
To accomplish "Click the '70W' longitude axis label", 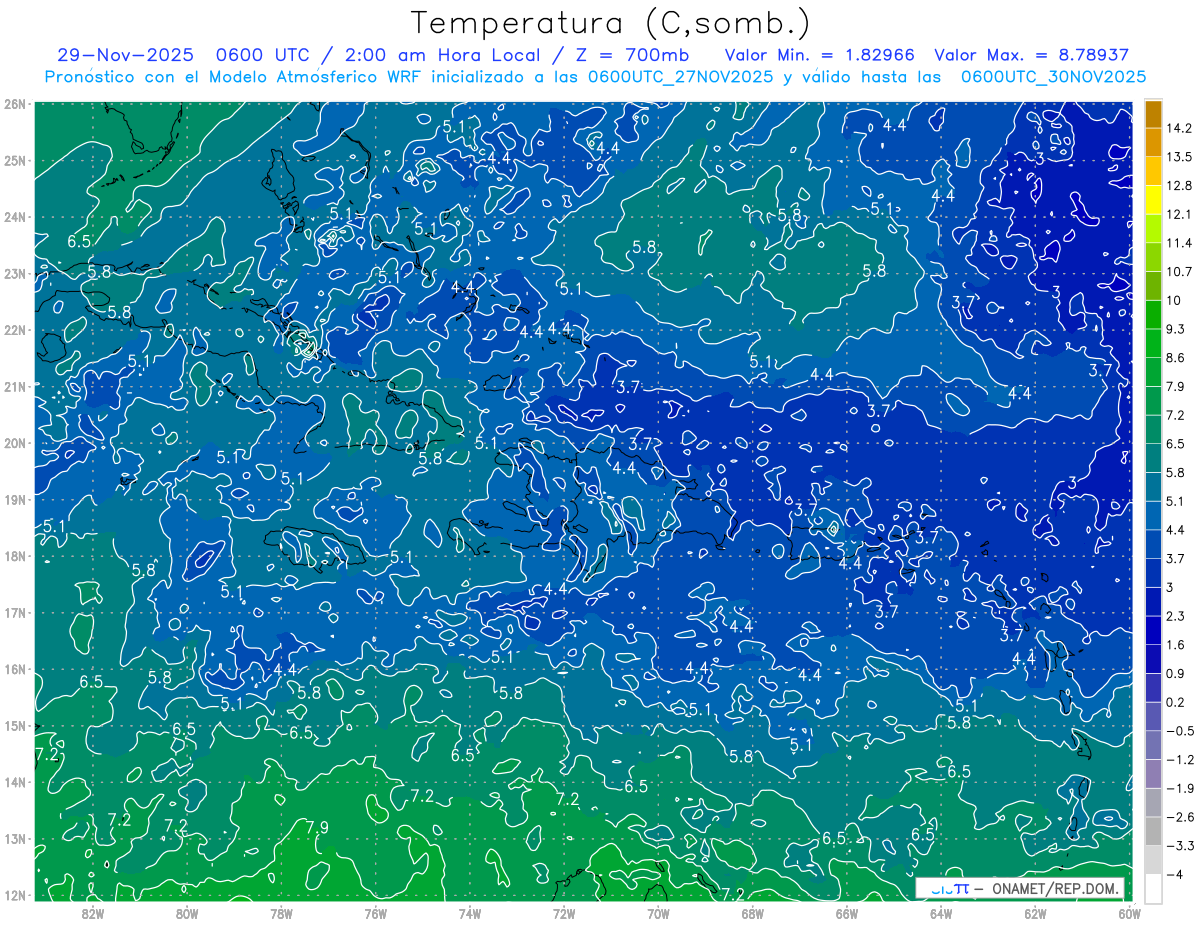I will (x=658, y=913).
